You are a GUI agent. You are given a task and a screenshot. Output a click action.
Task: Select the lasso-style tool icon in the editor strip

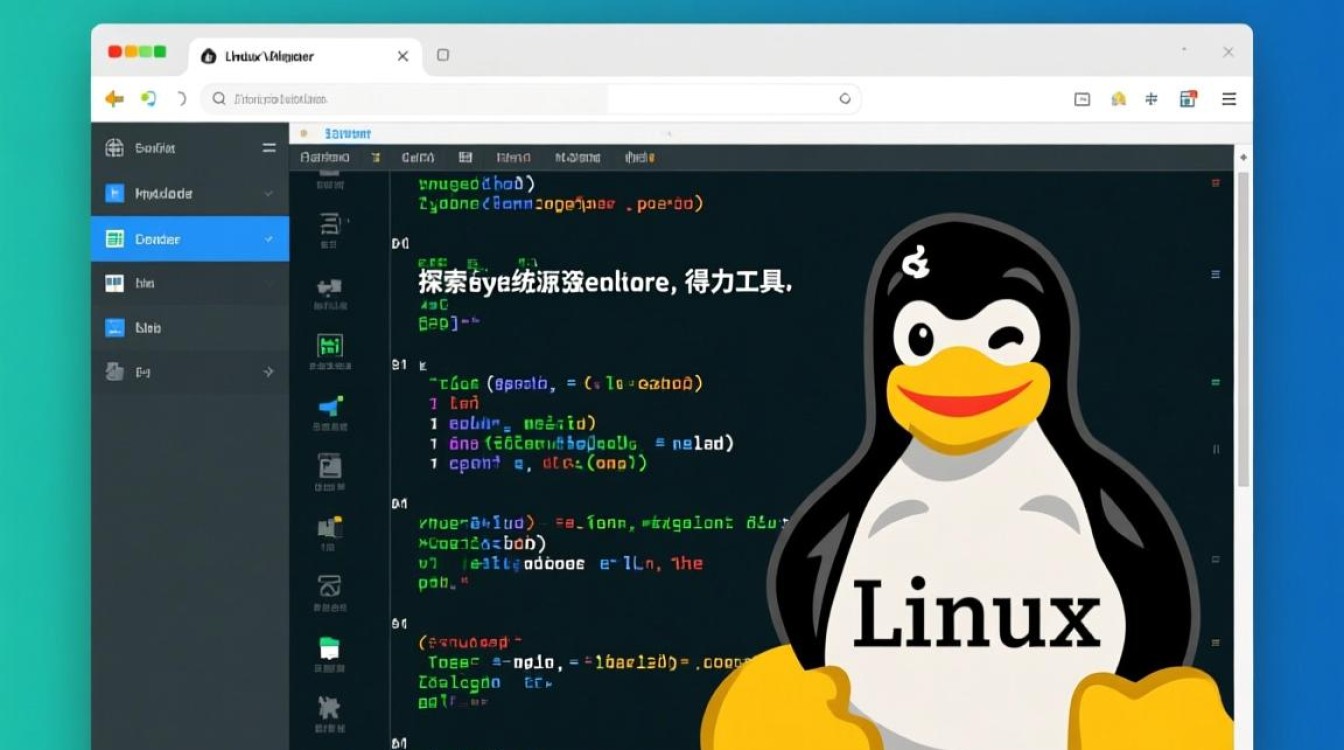pos(331,588)
